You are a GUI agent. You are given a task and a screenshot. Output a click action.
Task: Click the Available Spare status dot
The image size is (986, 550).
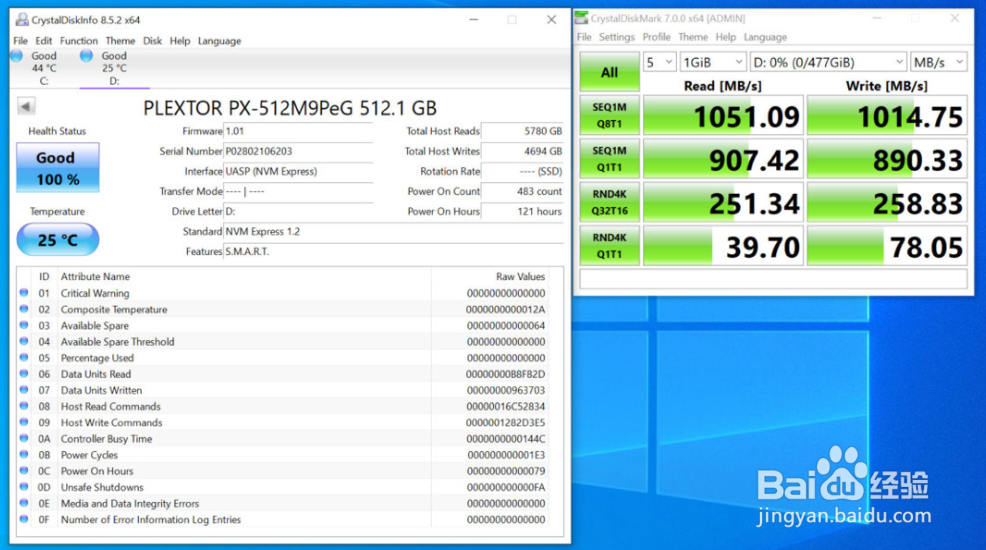coord(24,325)
